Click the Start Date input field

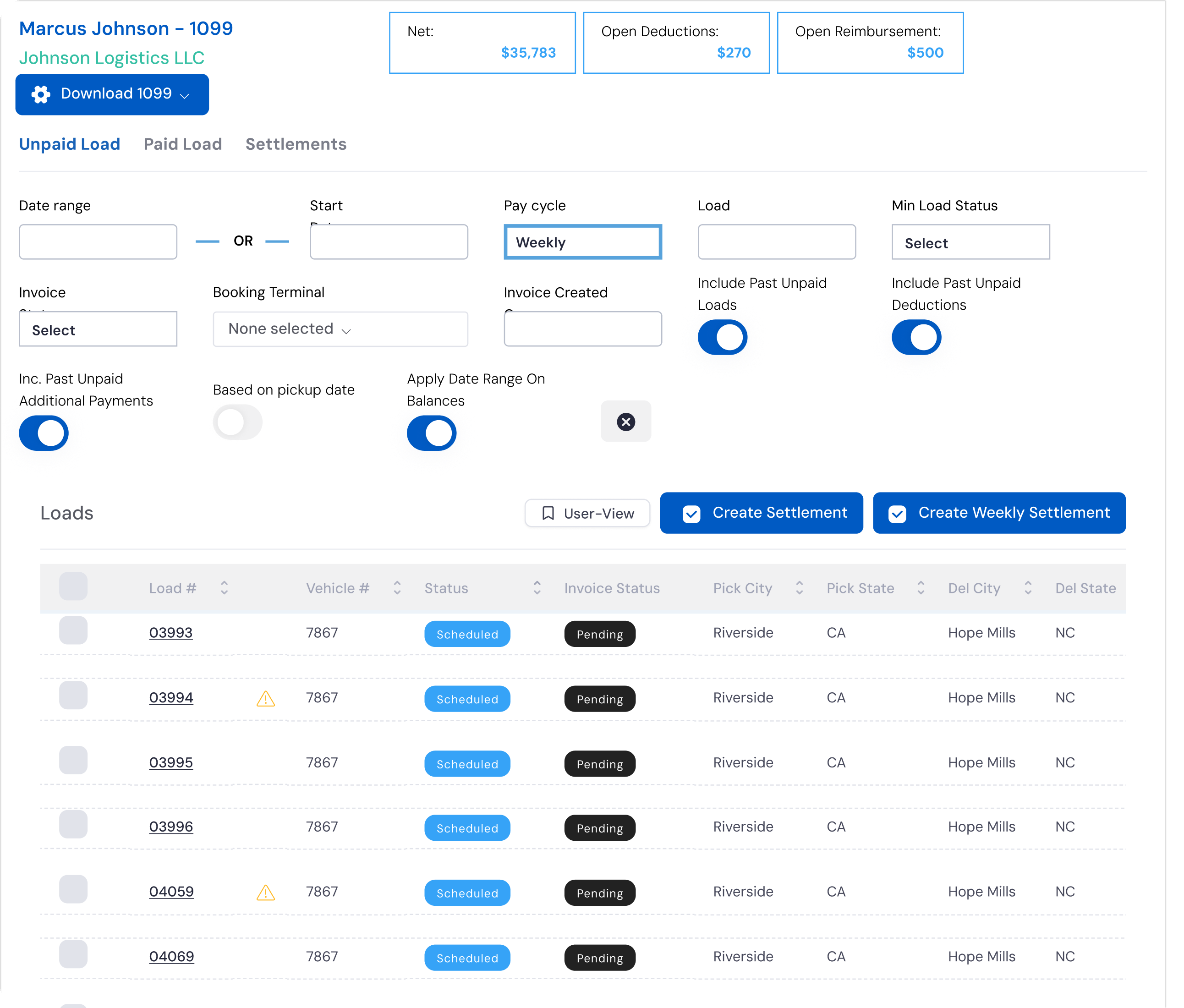[389, 242]
